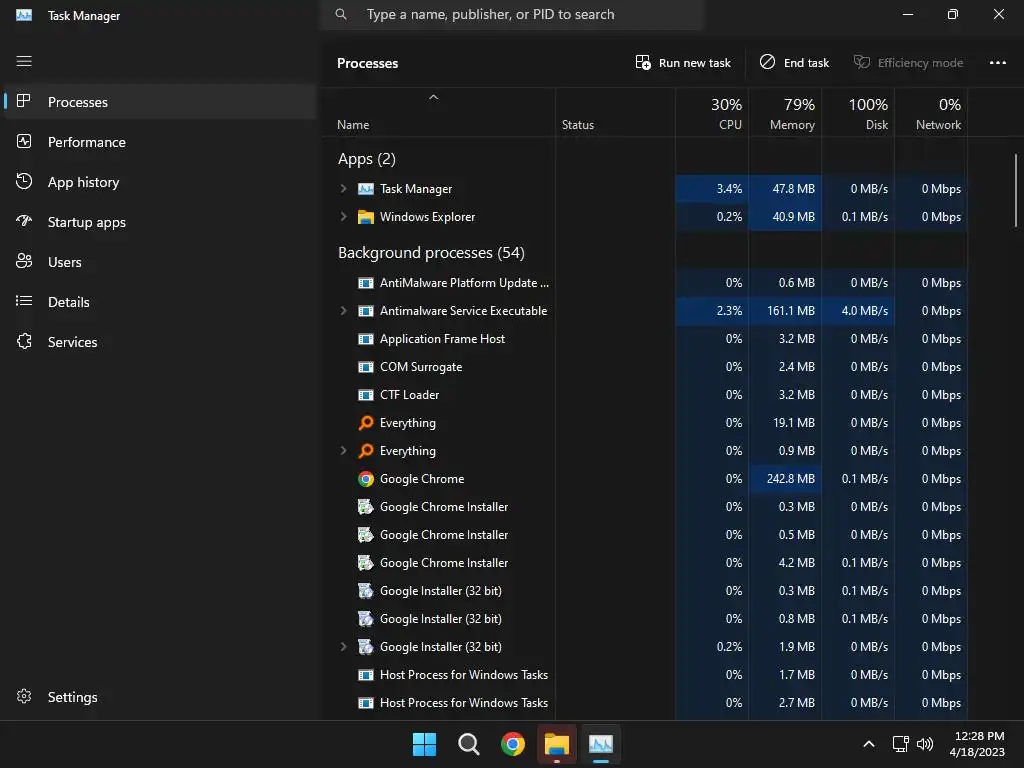Click the Apps (2) group header
Viewport: 1024px width, 768px height.
366,159
